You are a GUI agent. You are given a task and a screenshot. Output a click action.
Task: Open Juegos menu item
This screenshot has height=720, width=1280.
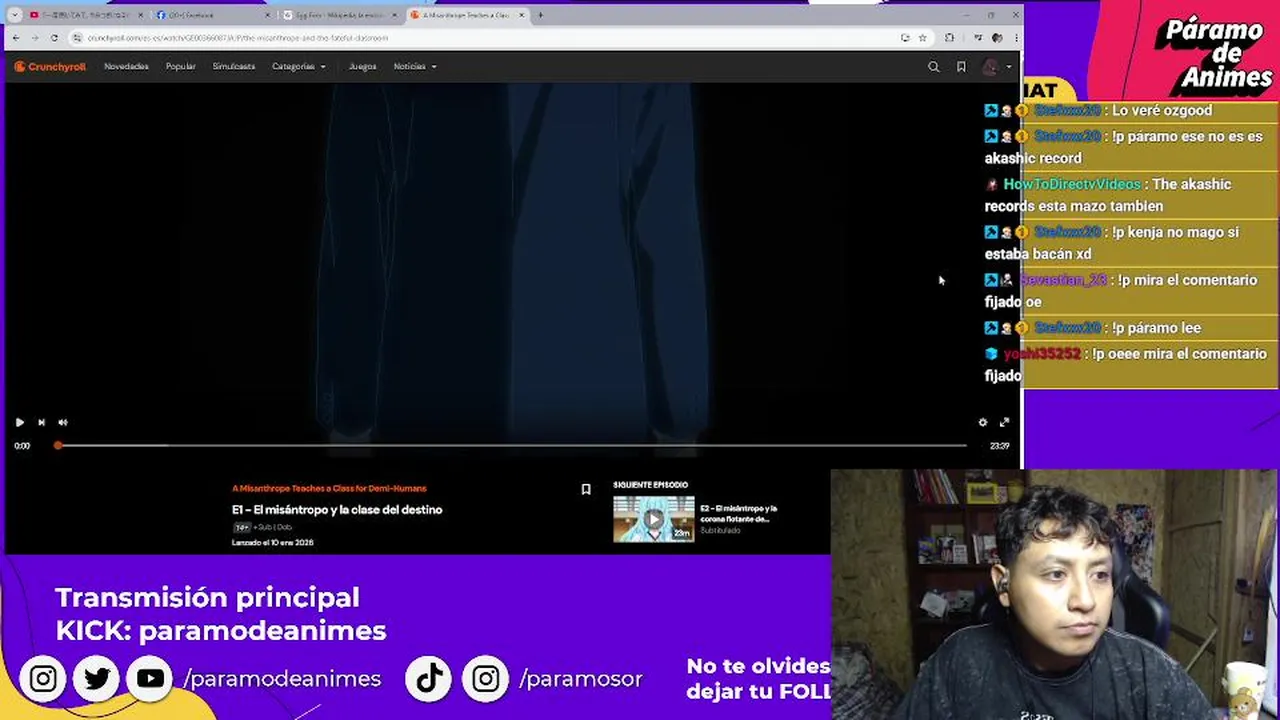[362, 67]
